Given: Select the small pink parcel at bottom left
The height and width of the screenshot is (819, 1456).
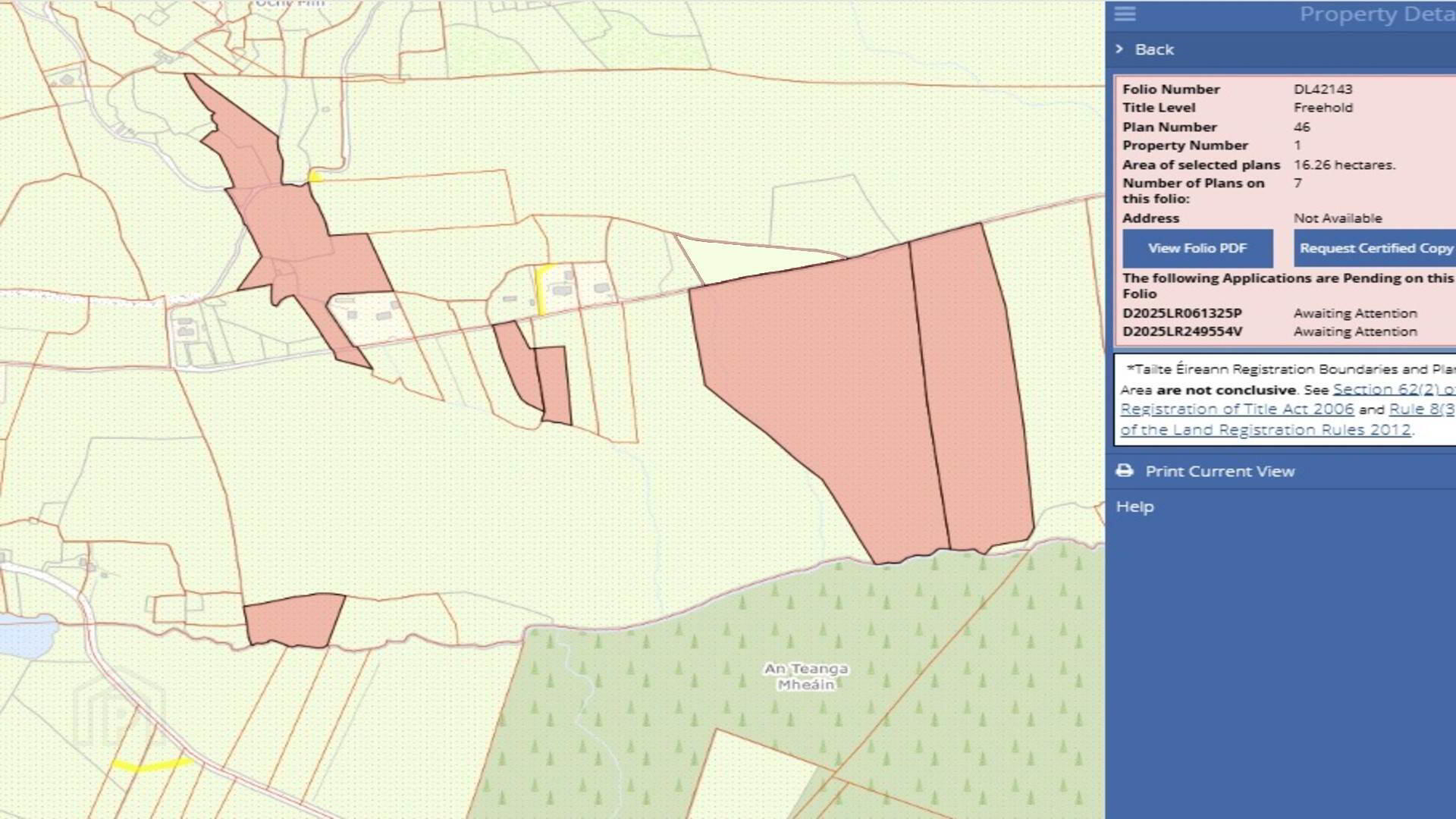Looking at the screenshot, I should point(294,620).
